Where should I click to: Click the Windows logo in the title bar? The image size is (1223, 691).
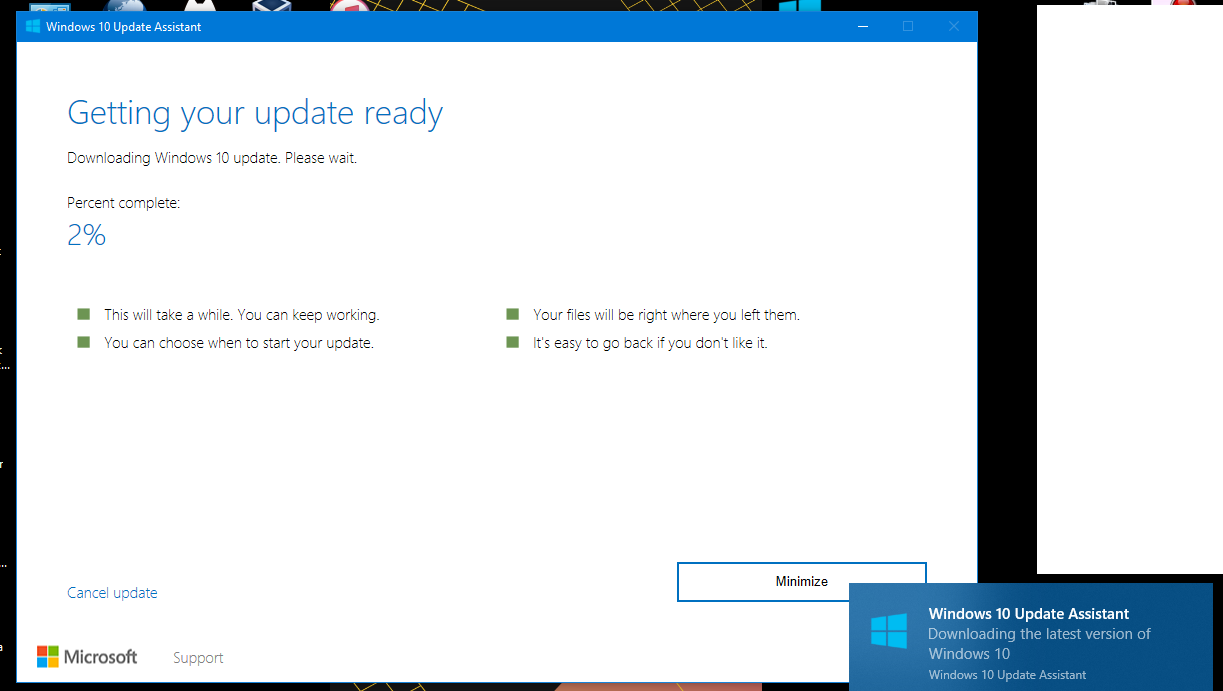coord(33,27)
